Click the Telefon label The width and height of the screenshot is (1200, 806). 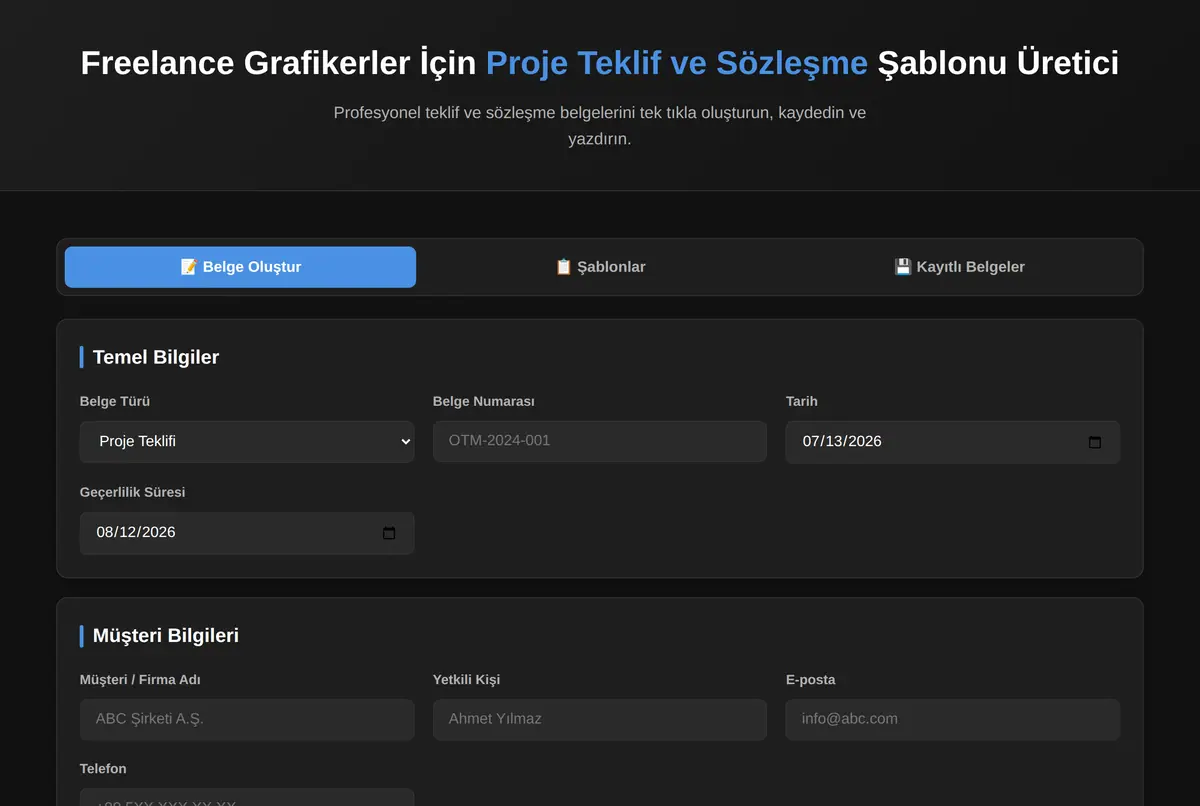click(103, 769)
